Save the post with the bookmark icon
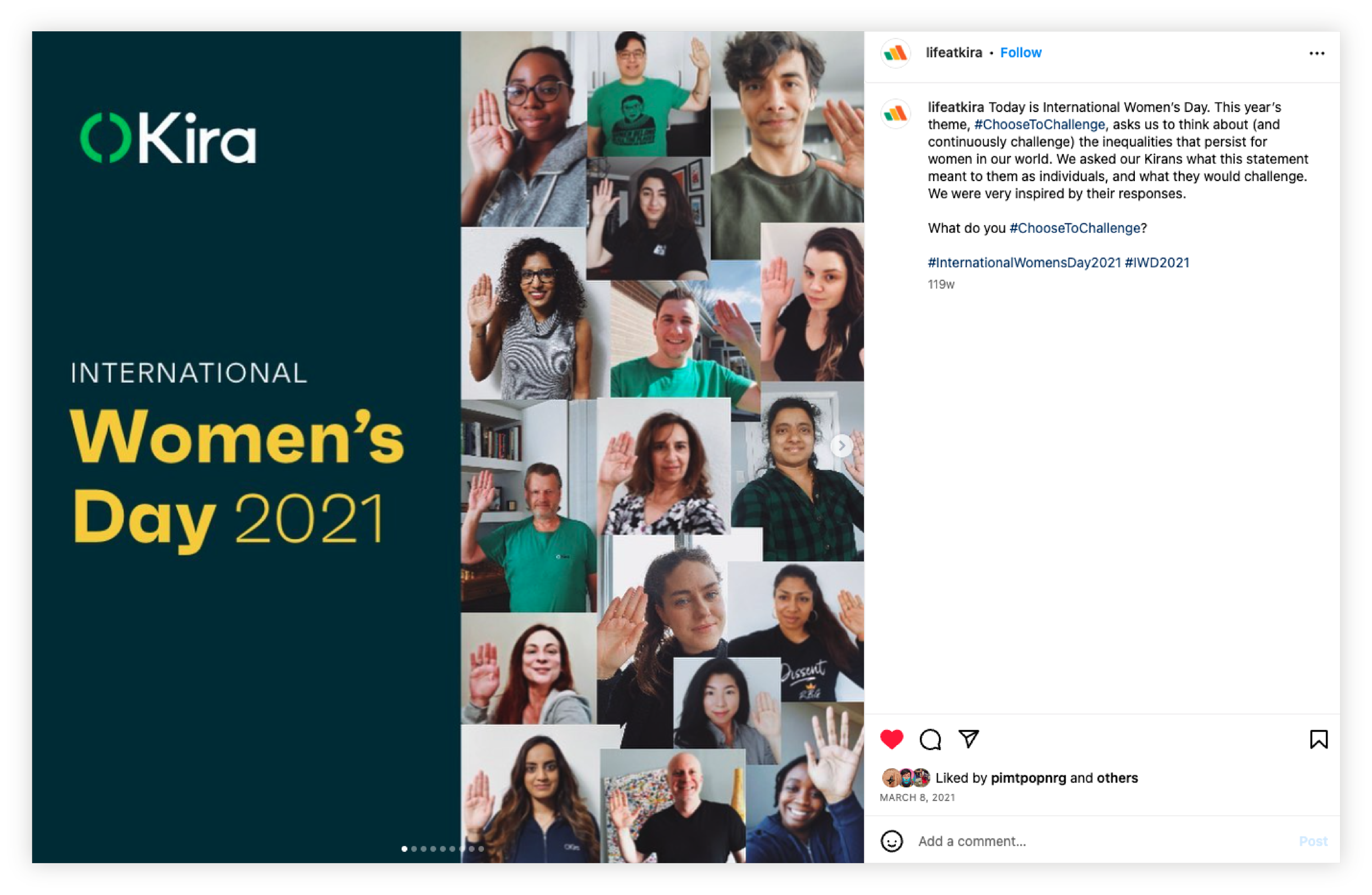The image size is (1372, 895). (x=1318, y=739)
